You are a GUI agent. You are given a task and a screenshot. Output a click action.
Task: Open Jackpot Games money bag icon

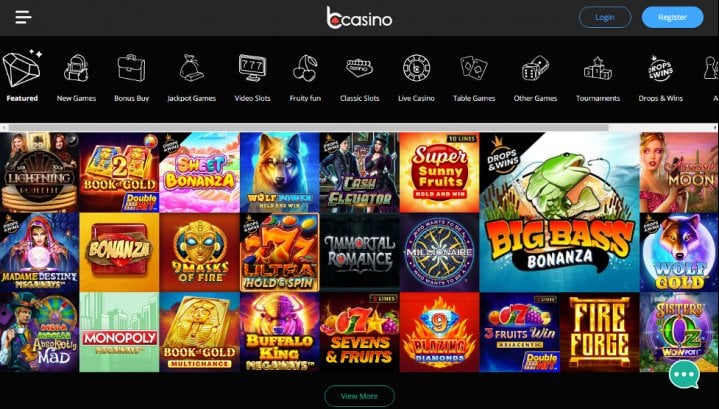[x=192, y=68]
